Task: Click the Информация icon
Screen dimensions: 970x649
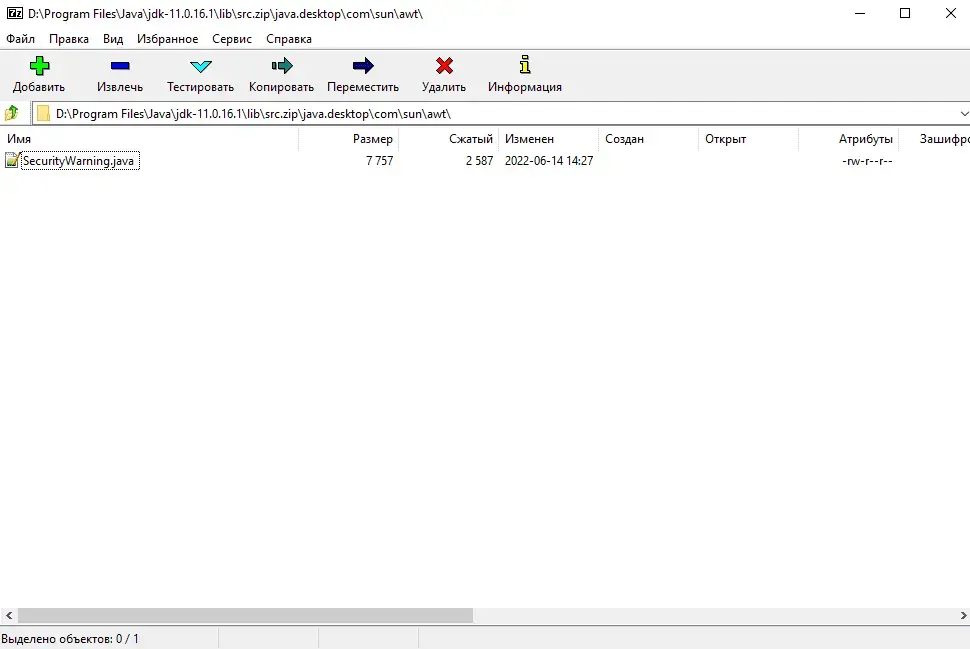Action: [x=525, y=64]
